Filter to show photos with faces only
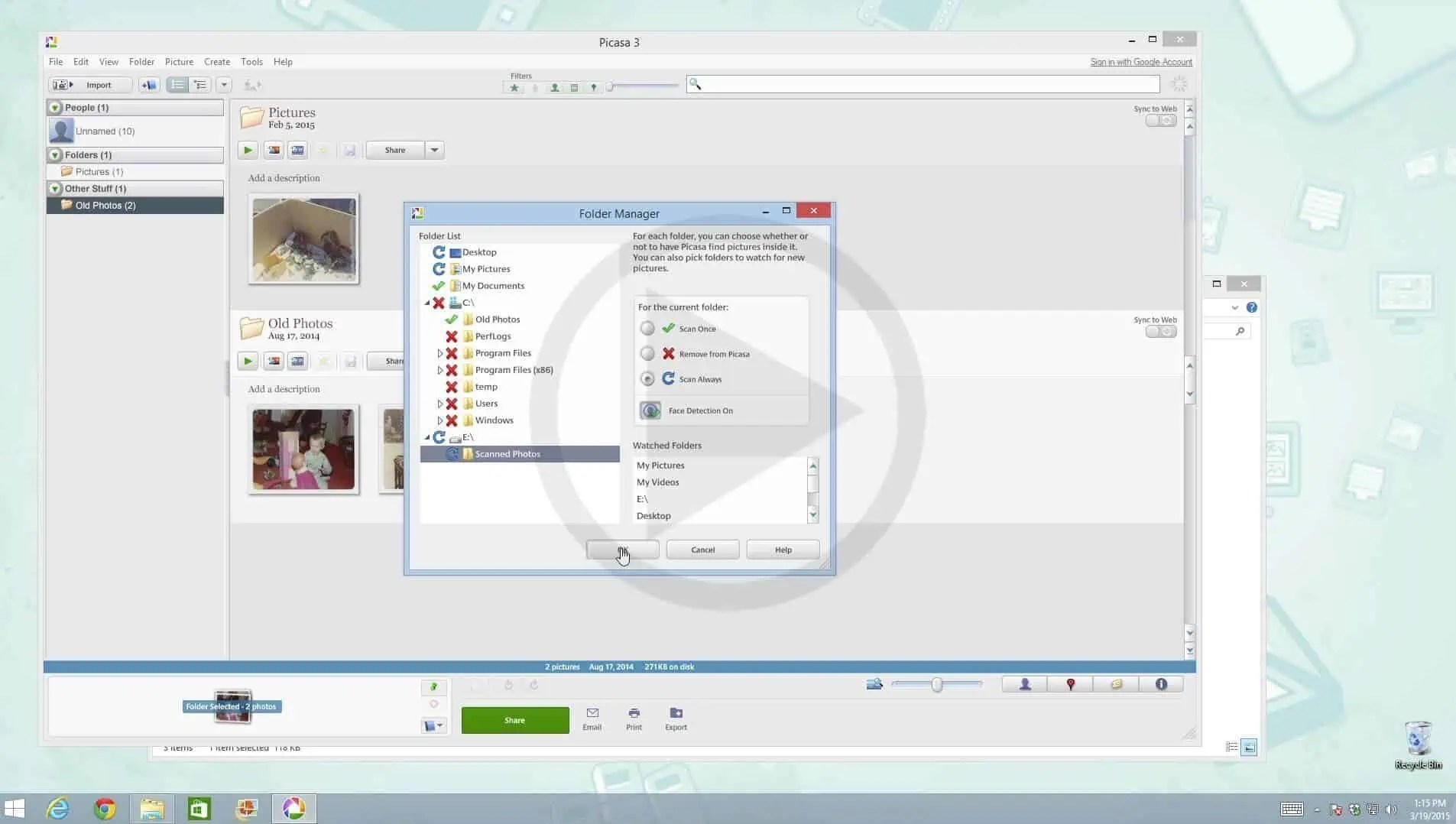Screen dimensions: 1456x824 (555, 88)
